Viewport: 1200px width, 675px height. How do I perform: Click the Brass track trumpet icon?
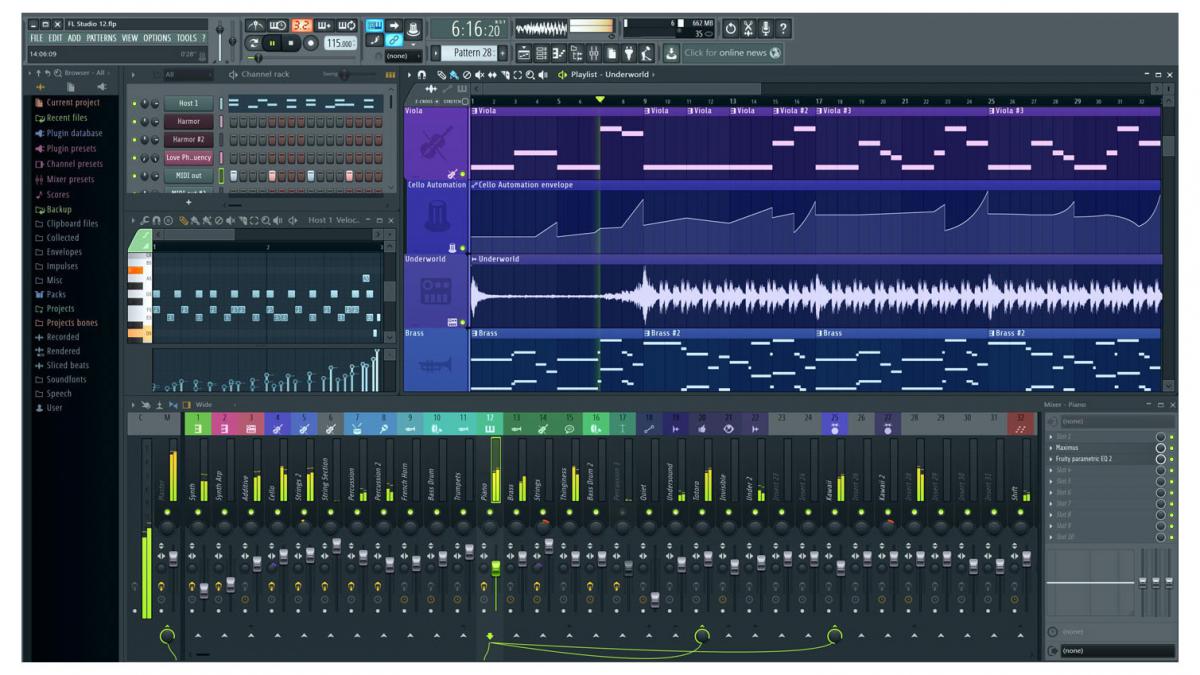[x=437, y=365]
